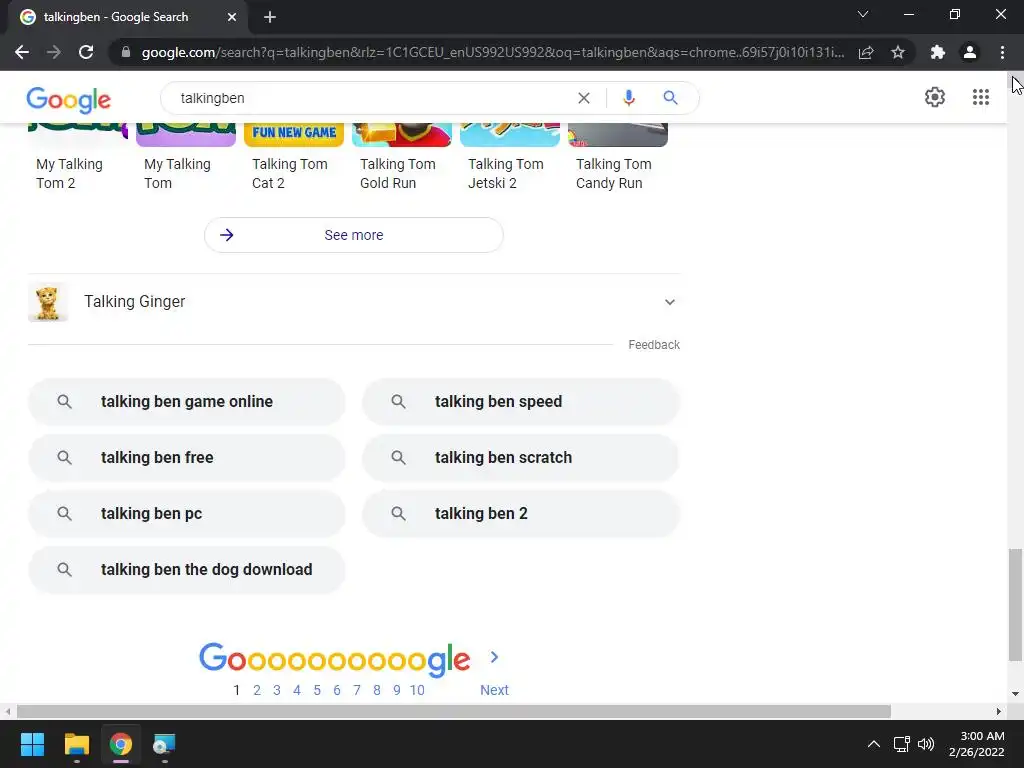Click the padlock site info icon

point(126,52)
